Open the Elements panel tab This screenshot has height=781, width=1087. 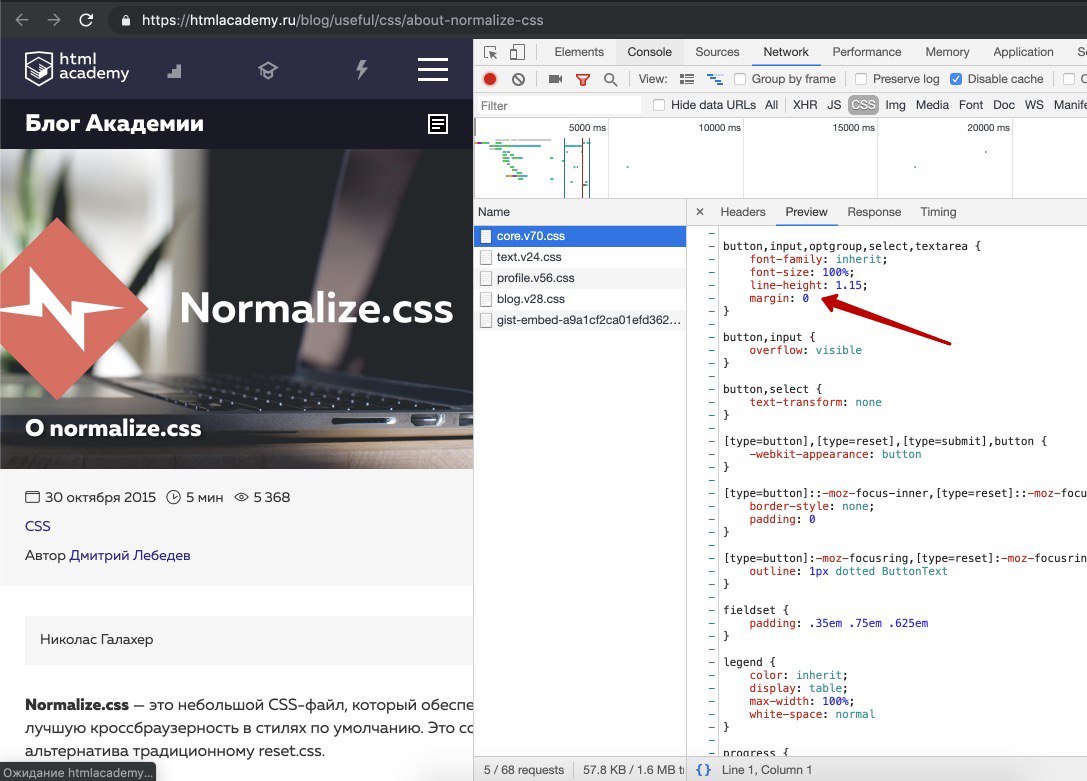click(579, 52)
